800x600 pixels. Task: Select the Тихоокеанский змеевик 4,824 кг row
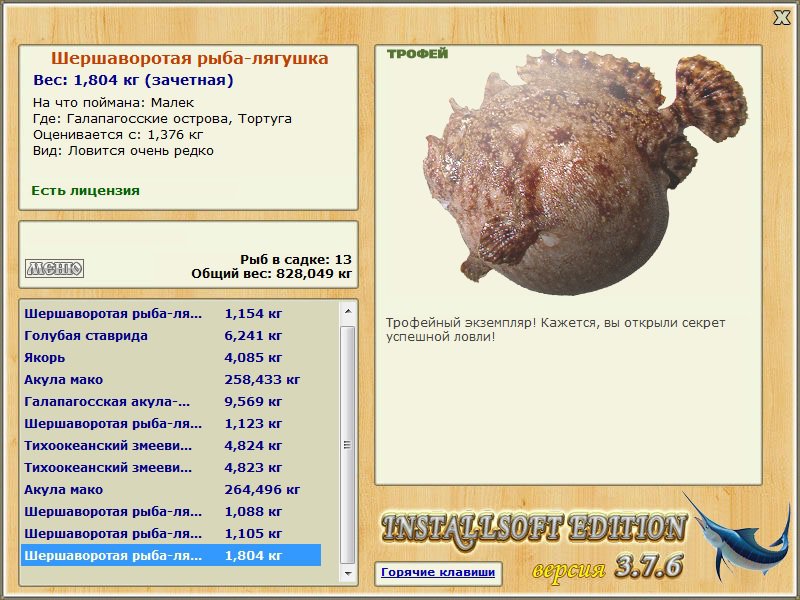[171, 445]
